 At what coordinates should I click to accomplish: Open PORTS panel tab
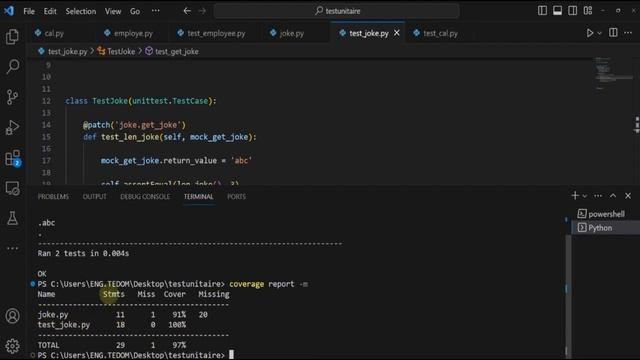pos(236,197)
